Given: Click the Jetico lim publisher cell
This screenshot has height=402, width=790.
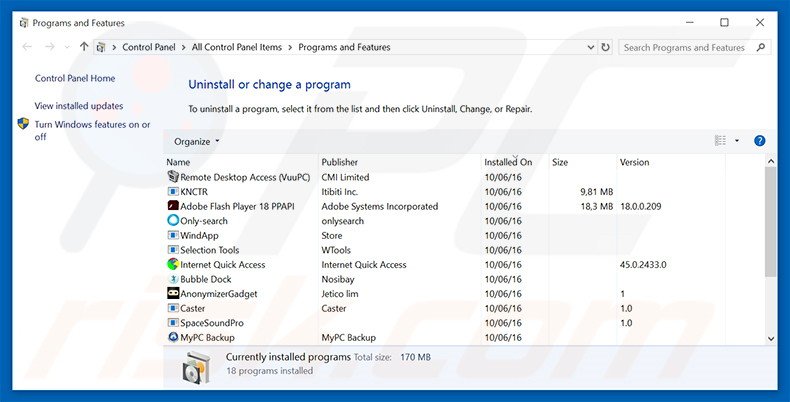Looking at the screenshot, I should point(340,294).
